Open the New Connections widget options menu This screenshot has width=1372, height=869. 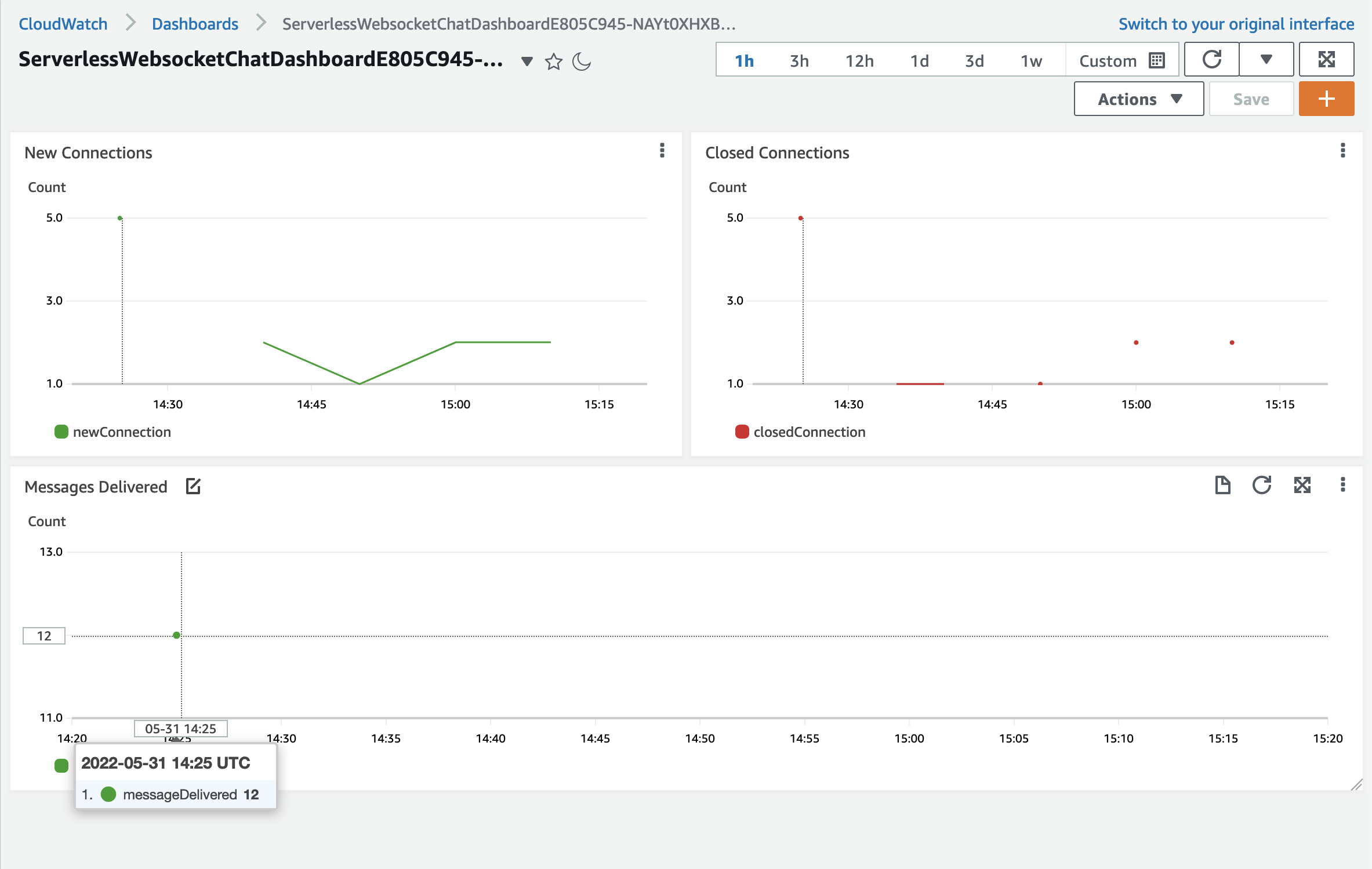coord(662,151)
